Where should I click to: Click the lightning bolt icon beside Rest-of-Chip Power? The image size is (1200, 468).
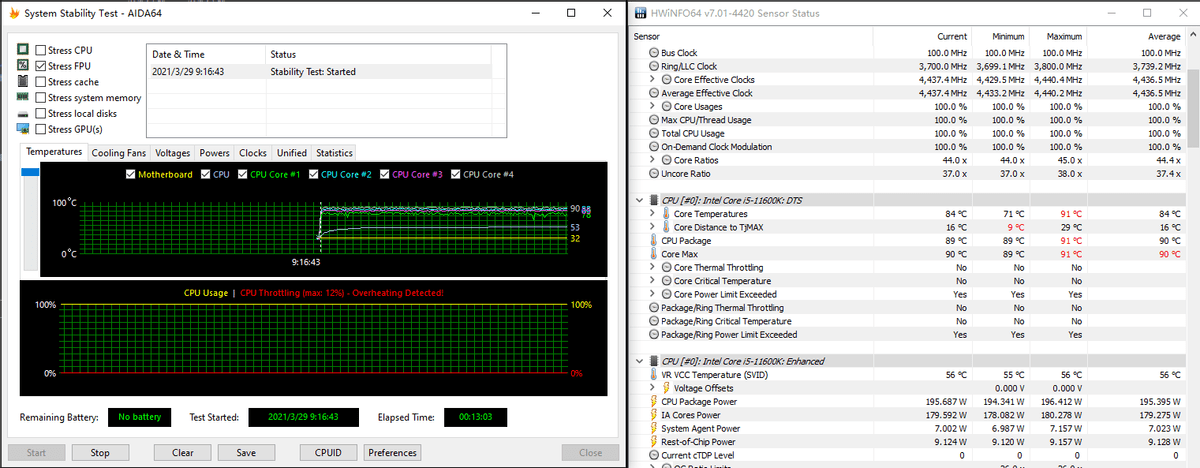pos(654,442)
